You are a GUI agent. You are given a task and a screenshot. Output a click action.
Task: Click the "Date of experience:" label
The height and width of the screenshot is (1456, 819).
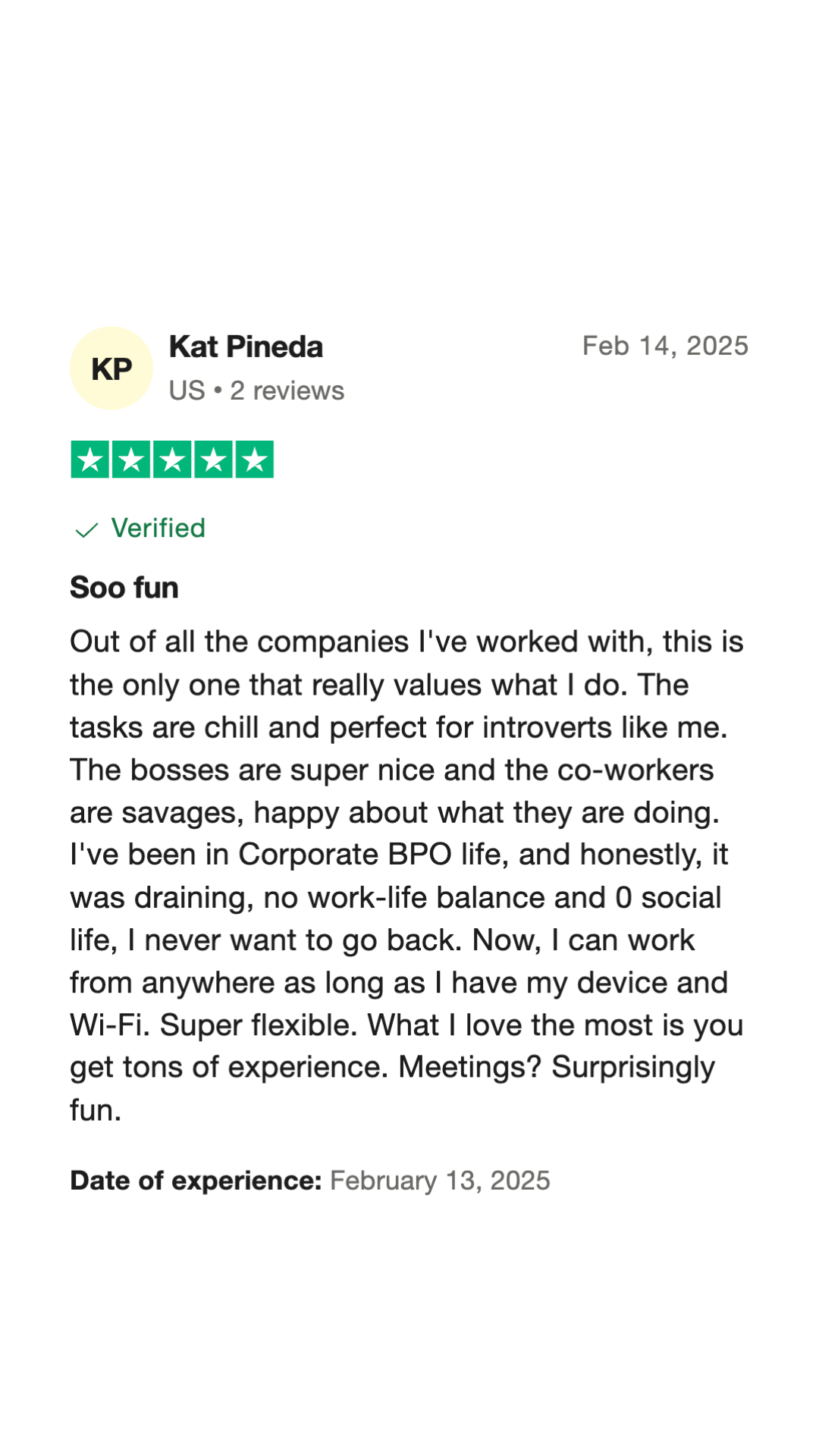(x=196, y=1181)
